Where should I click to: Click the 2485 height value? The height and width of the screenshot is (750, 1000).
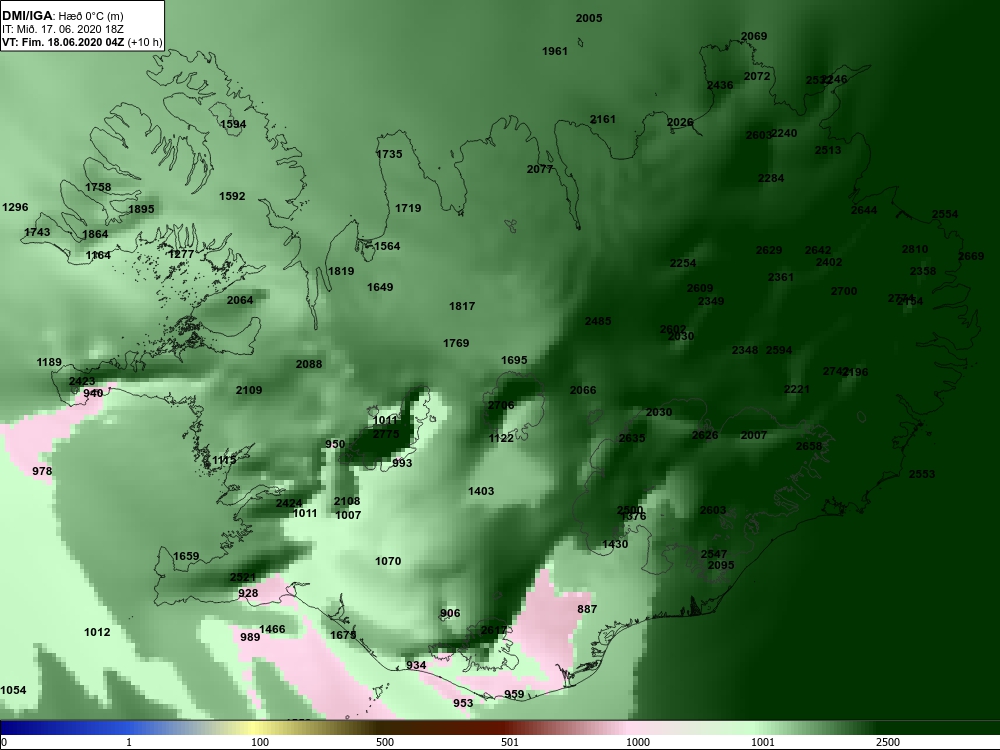(598, 321)
